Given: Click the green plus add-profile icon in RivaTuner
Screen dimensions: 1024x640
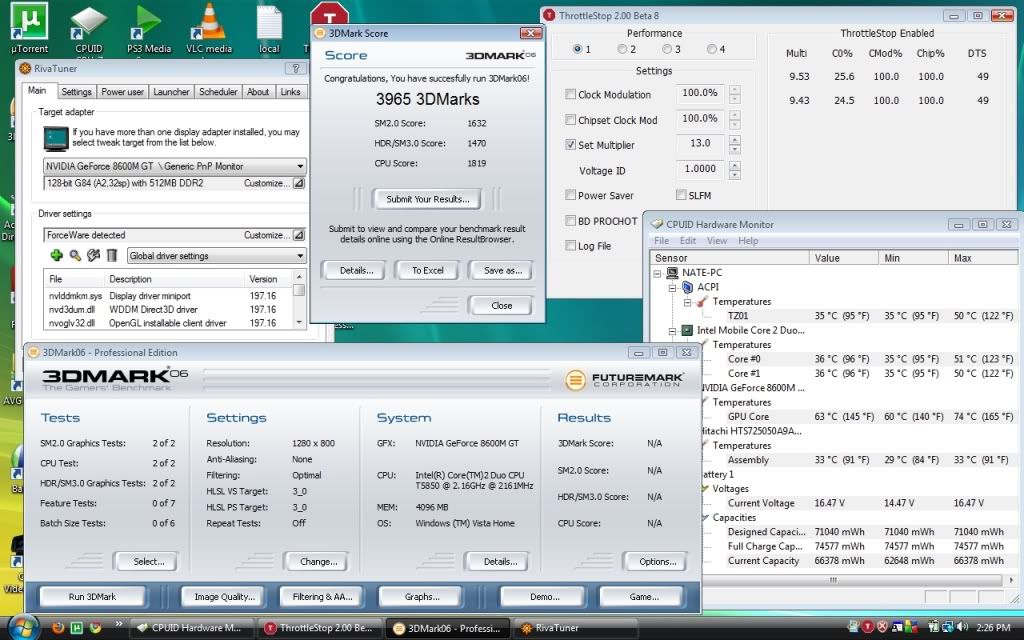Looking at the screenshot, I should click(56, 255).
